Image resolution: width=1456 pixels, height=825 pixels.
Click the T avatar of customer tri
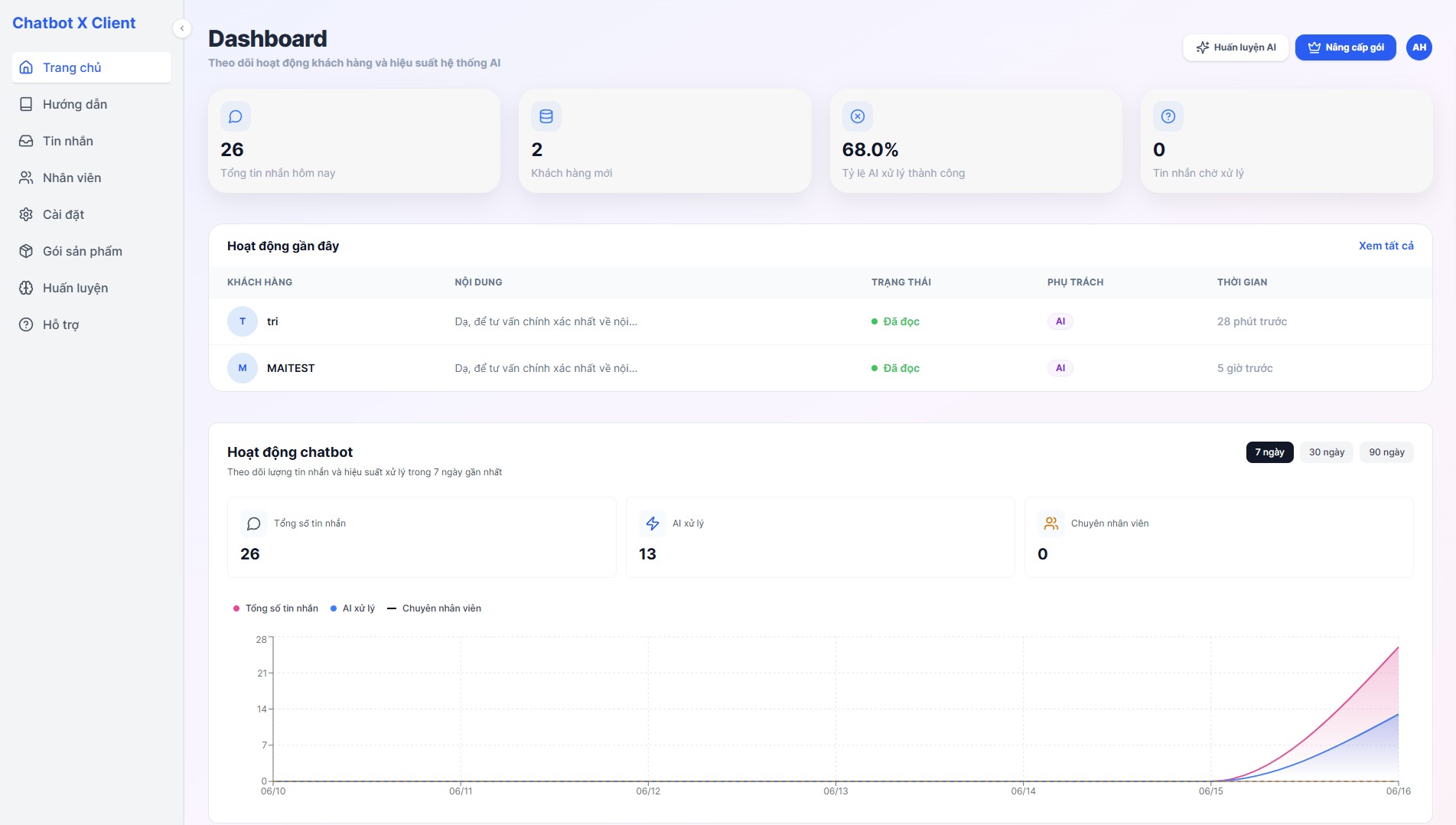pyautogui.click(x=243, y=321)
